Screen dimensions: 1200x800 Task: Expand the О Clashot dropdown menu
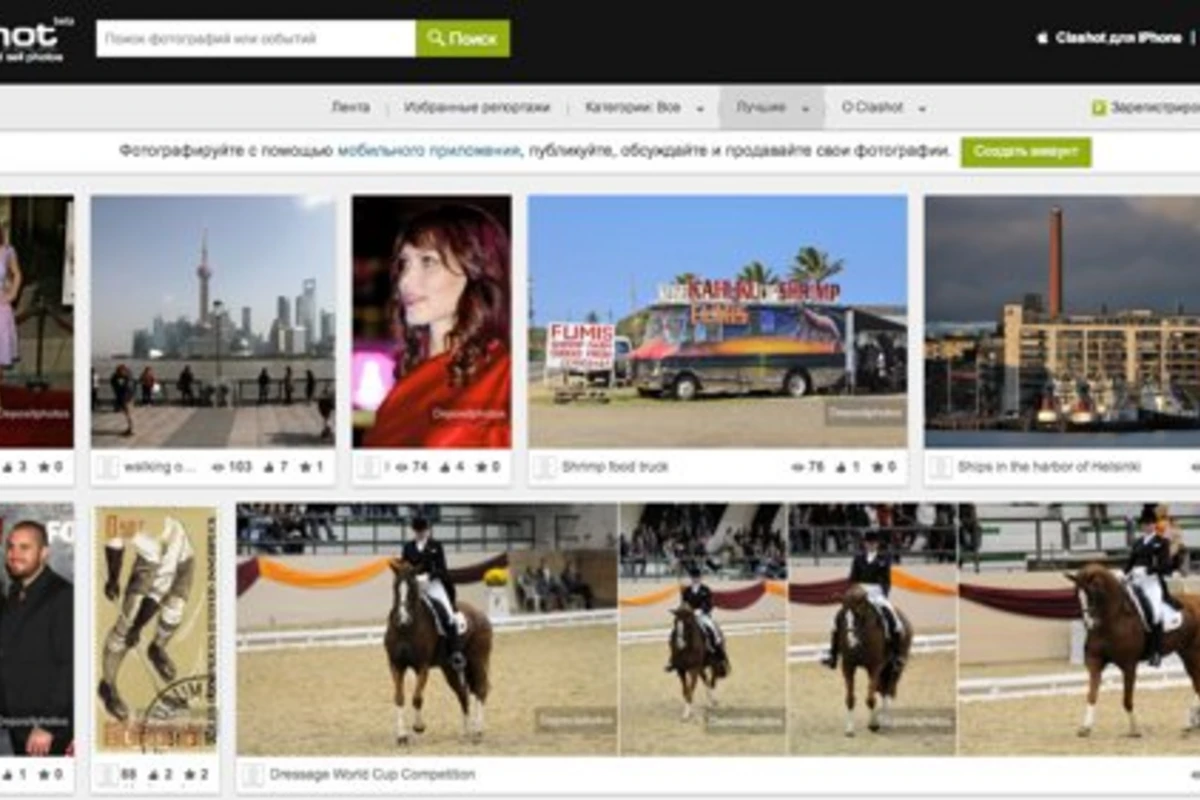coord(883,108)
